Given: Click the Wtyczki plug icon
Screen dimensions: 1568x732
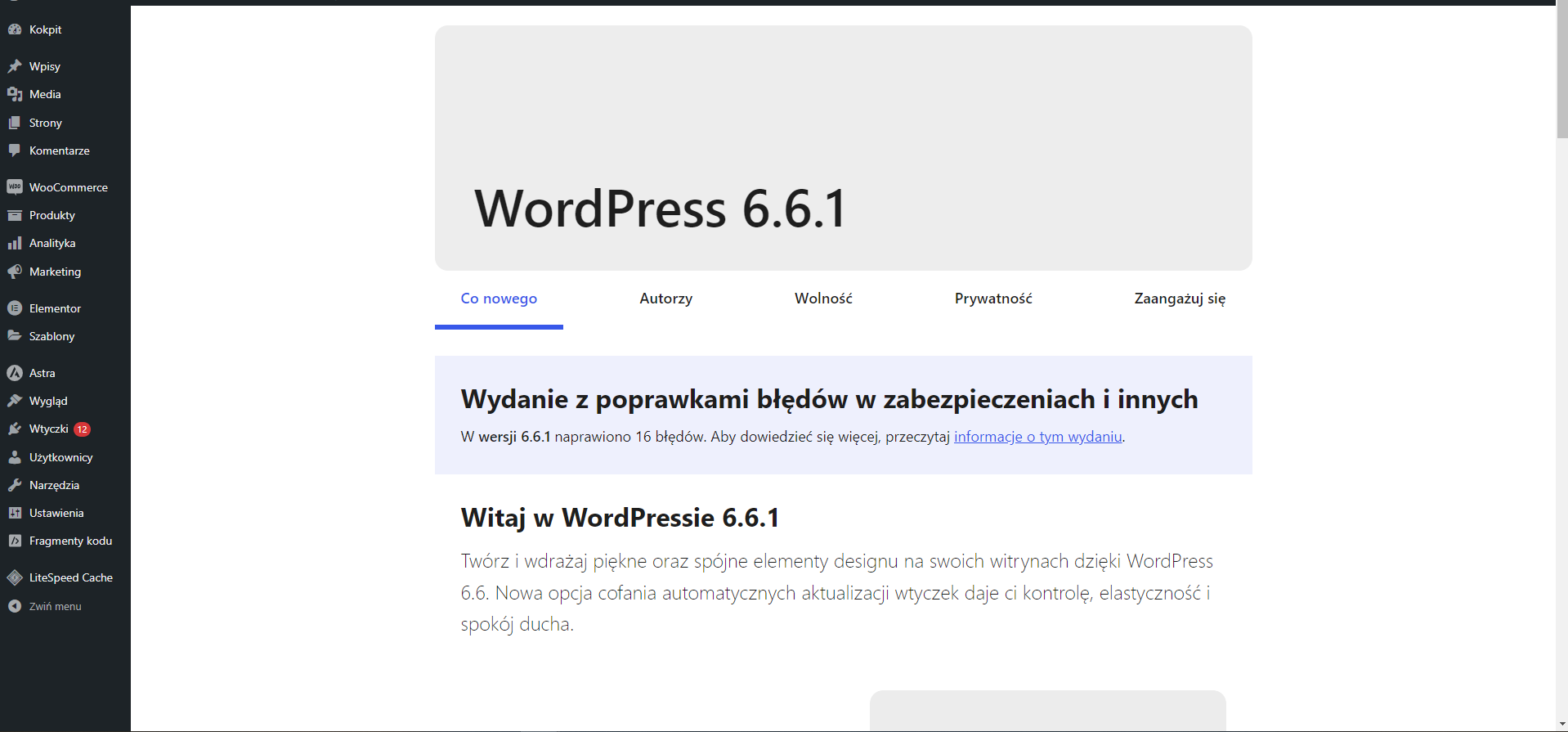Looking at the screenshot, I should pyautogui.click(x=15, y=429).
